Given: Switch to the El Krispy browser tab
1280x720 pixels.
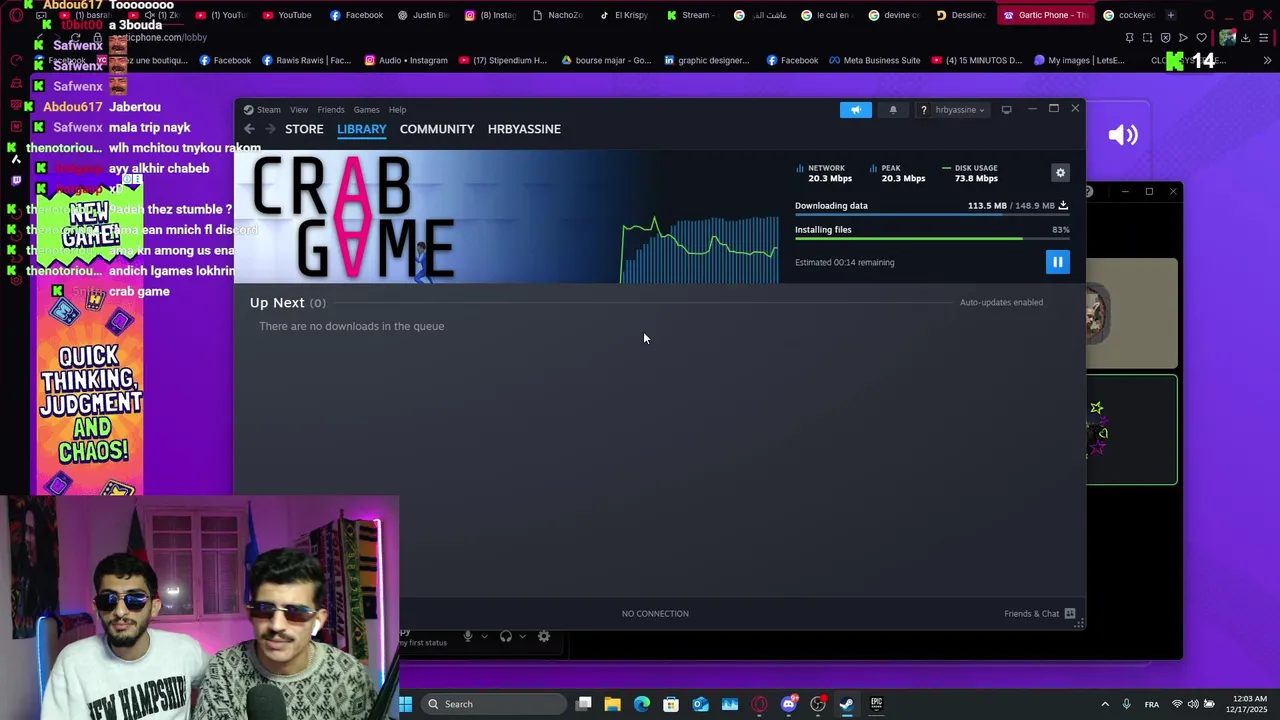Looking at the screenshot, I should (x=624, y=15).
